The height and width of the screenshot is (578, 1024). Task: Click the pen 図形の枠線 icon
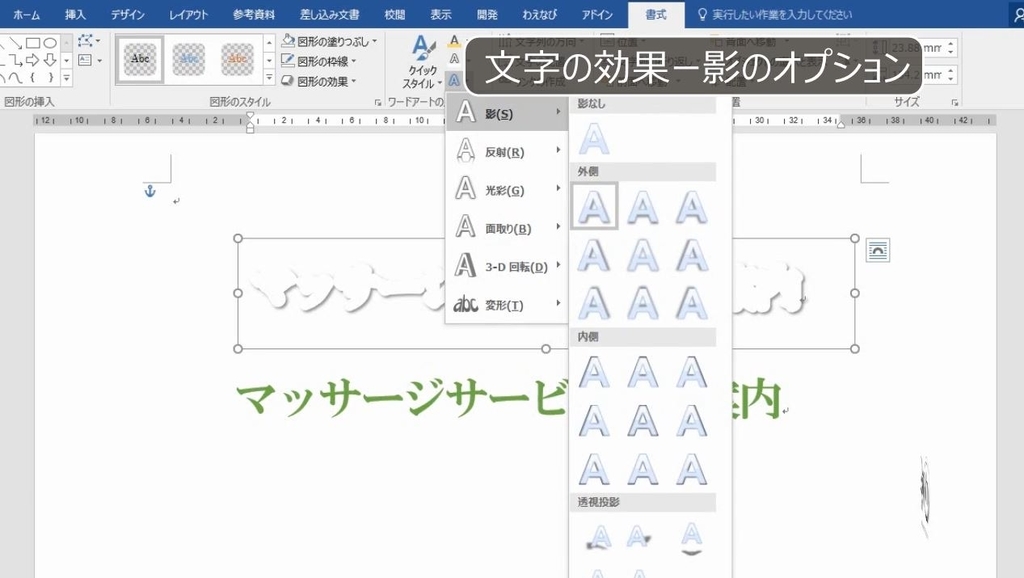[288, 61]
